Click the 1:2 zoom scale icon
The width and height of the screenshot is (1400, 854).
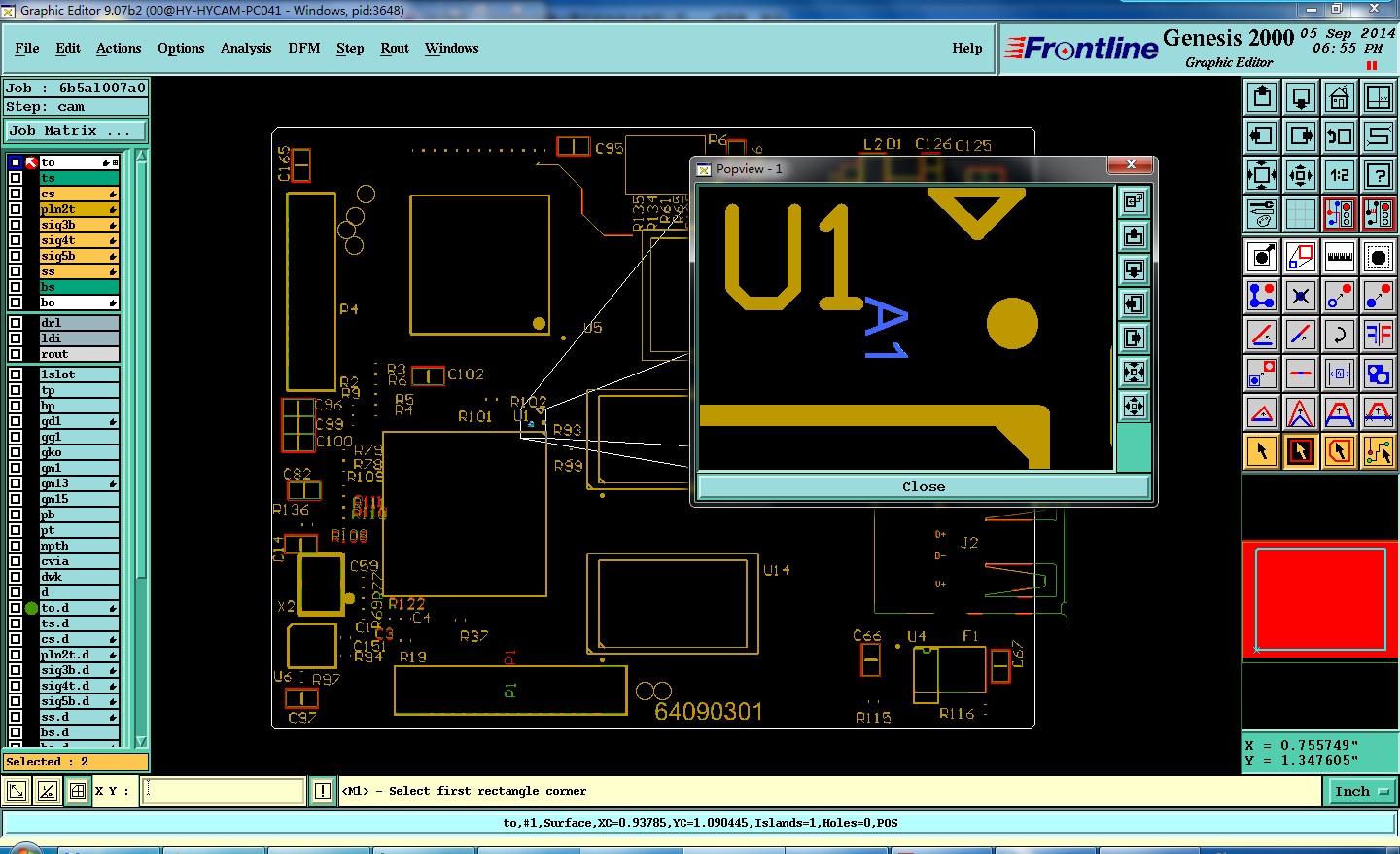click(x=1340, y=175)
